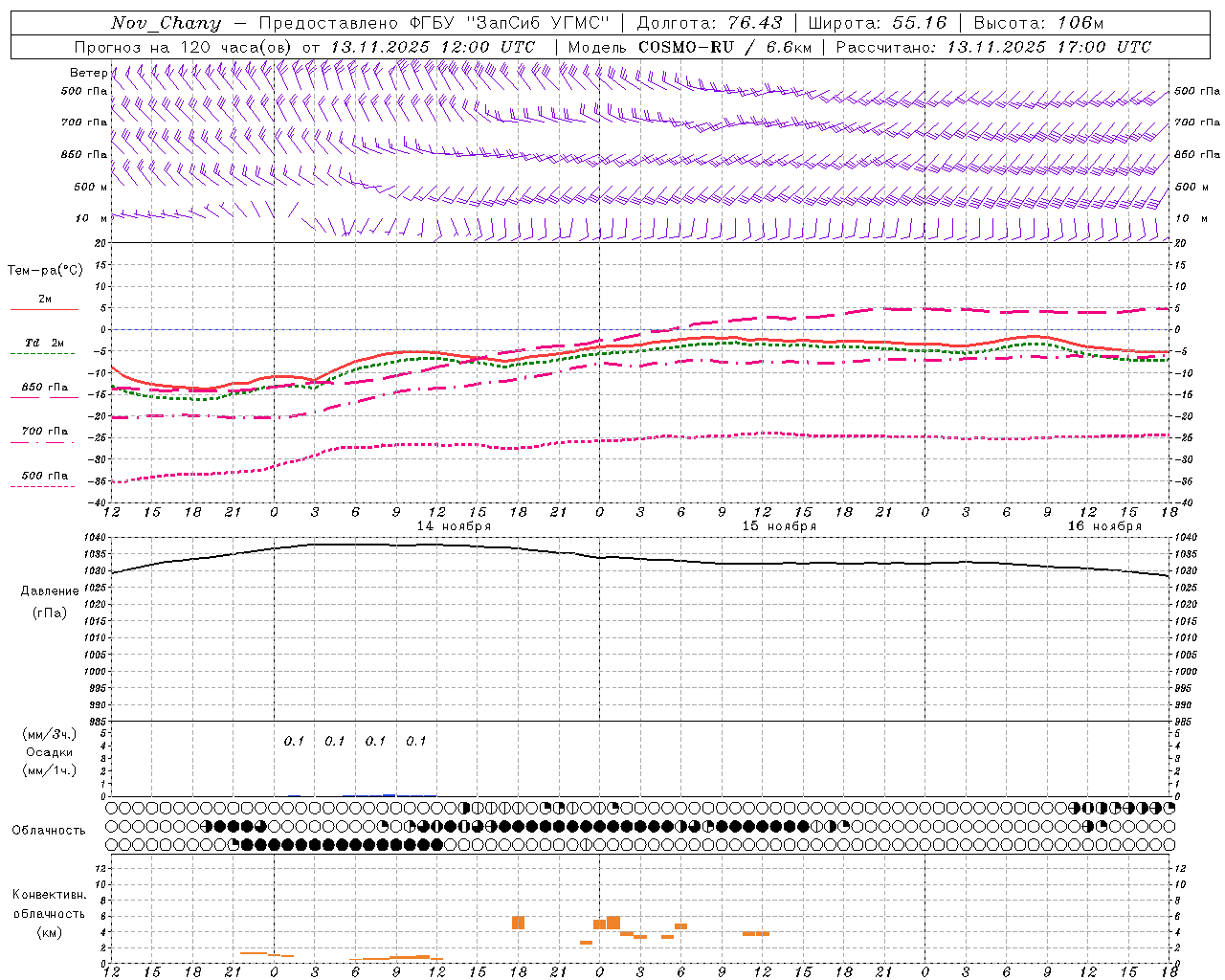Click the Конвективн. облачность panel label
This screenshot has width=1225, height=980.
coord(49,903)
